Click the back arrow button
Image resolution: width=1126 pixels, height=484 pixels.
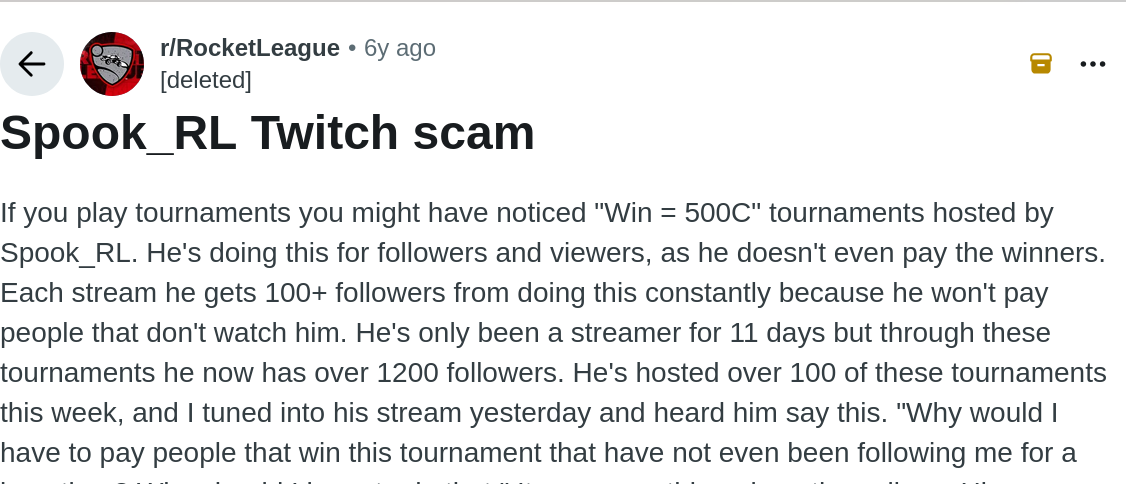[32, 64]
